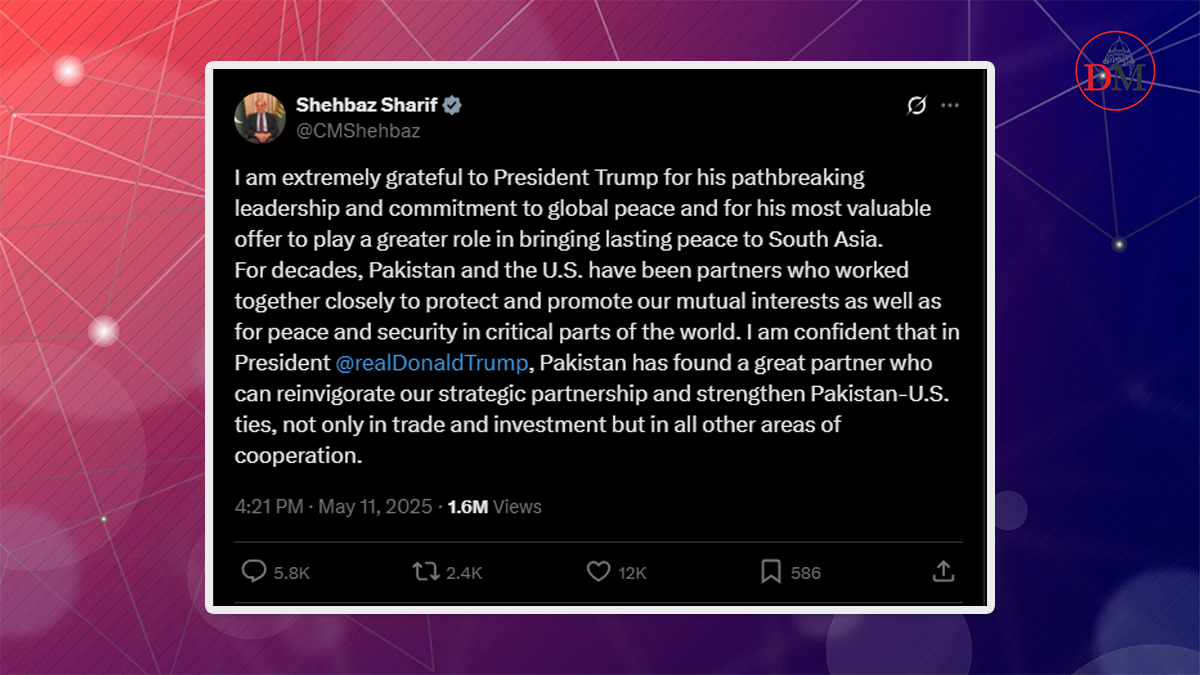Viewport: 1200px width, 675px height.
Task: Click the 4:21 PM timestamp
Action: pyautogui.click(x=269, y=507)
